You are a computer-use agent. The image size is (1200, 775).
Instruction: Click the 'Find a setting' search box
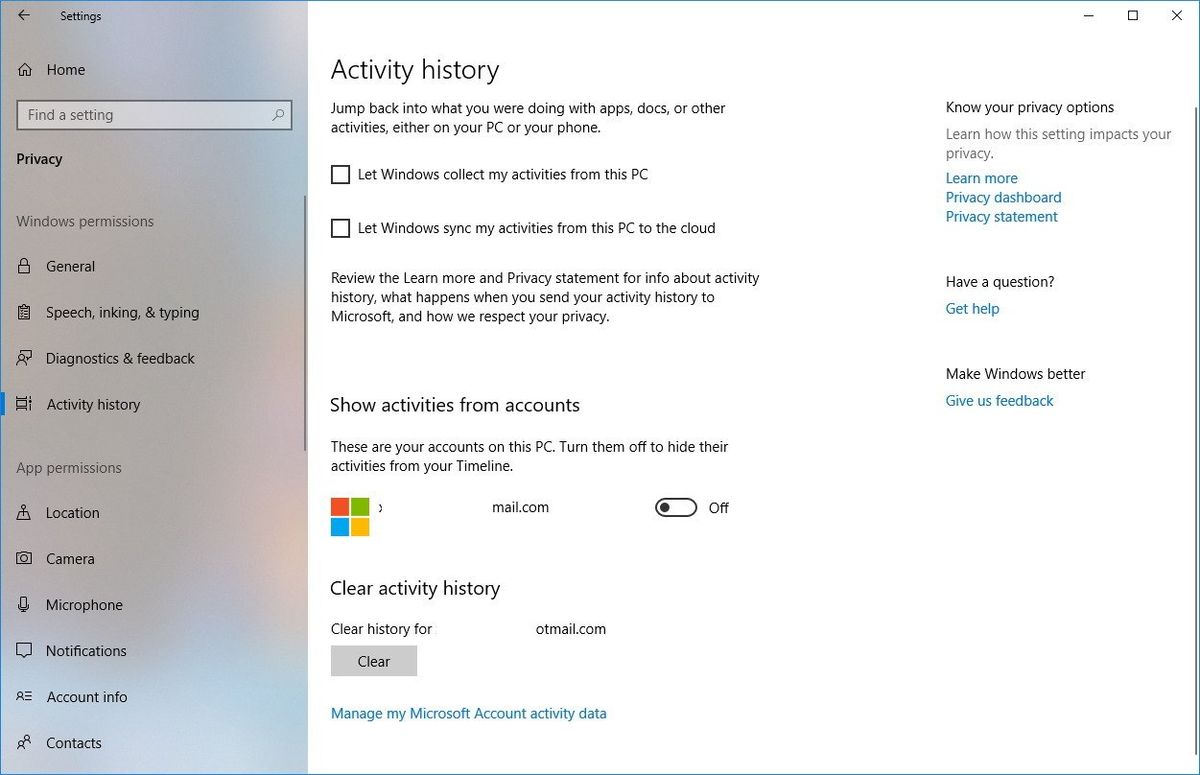point(154,114)
